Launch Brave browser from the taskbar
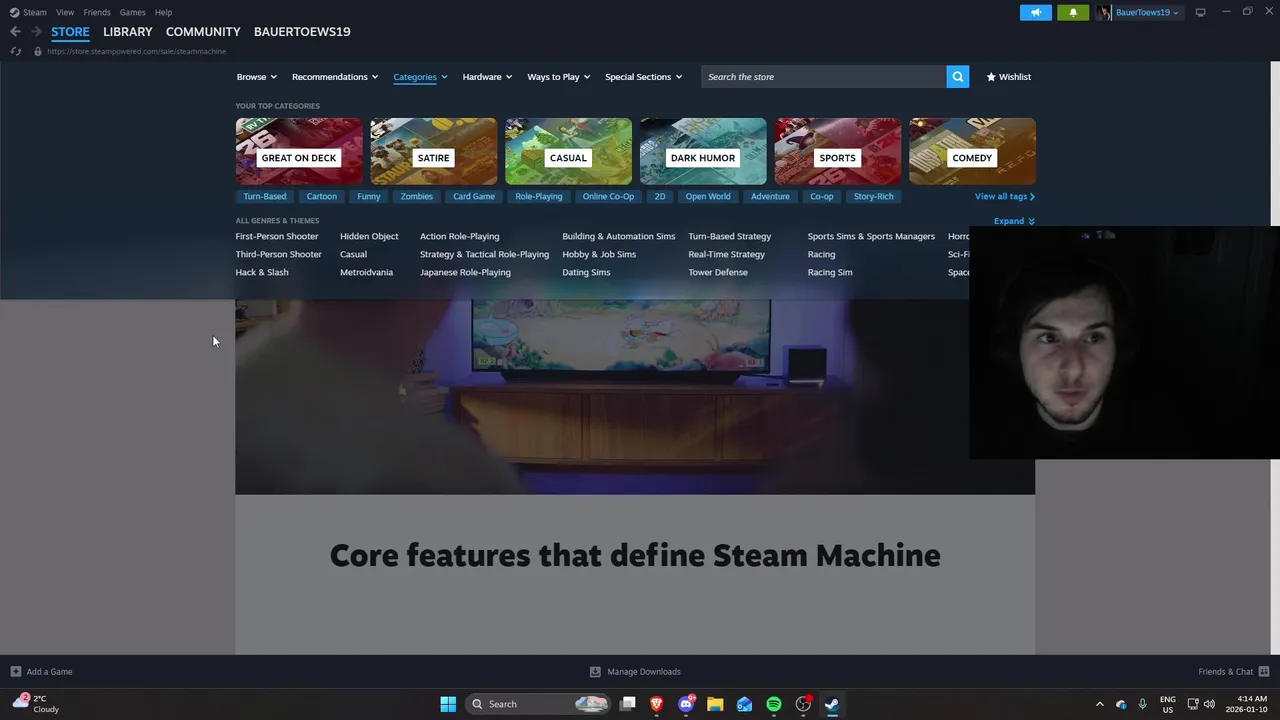1280x720 pixels. point(657,704)
